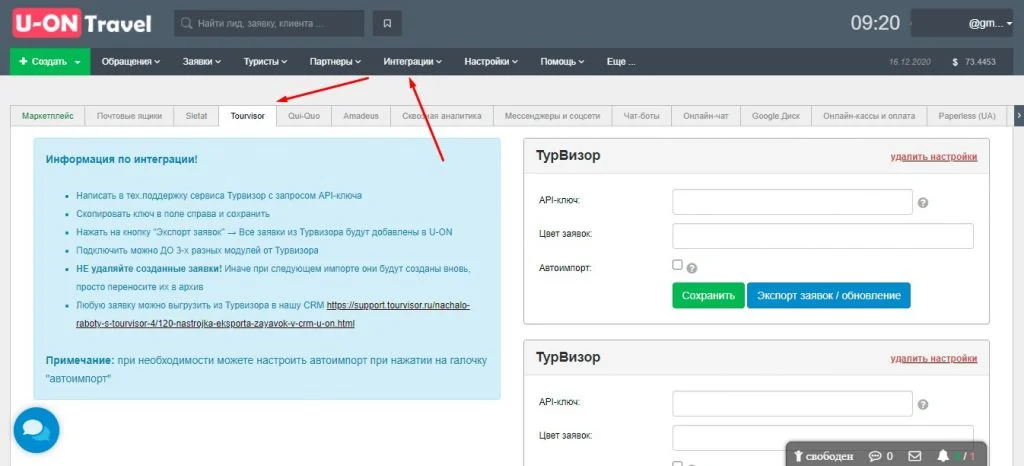Click the dollar exchange rate 73.4453
Image resolution: width=1024 pixels, height=466 pixels.
pyautogui.click(x=974, y=62)
